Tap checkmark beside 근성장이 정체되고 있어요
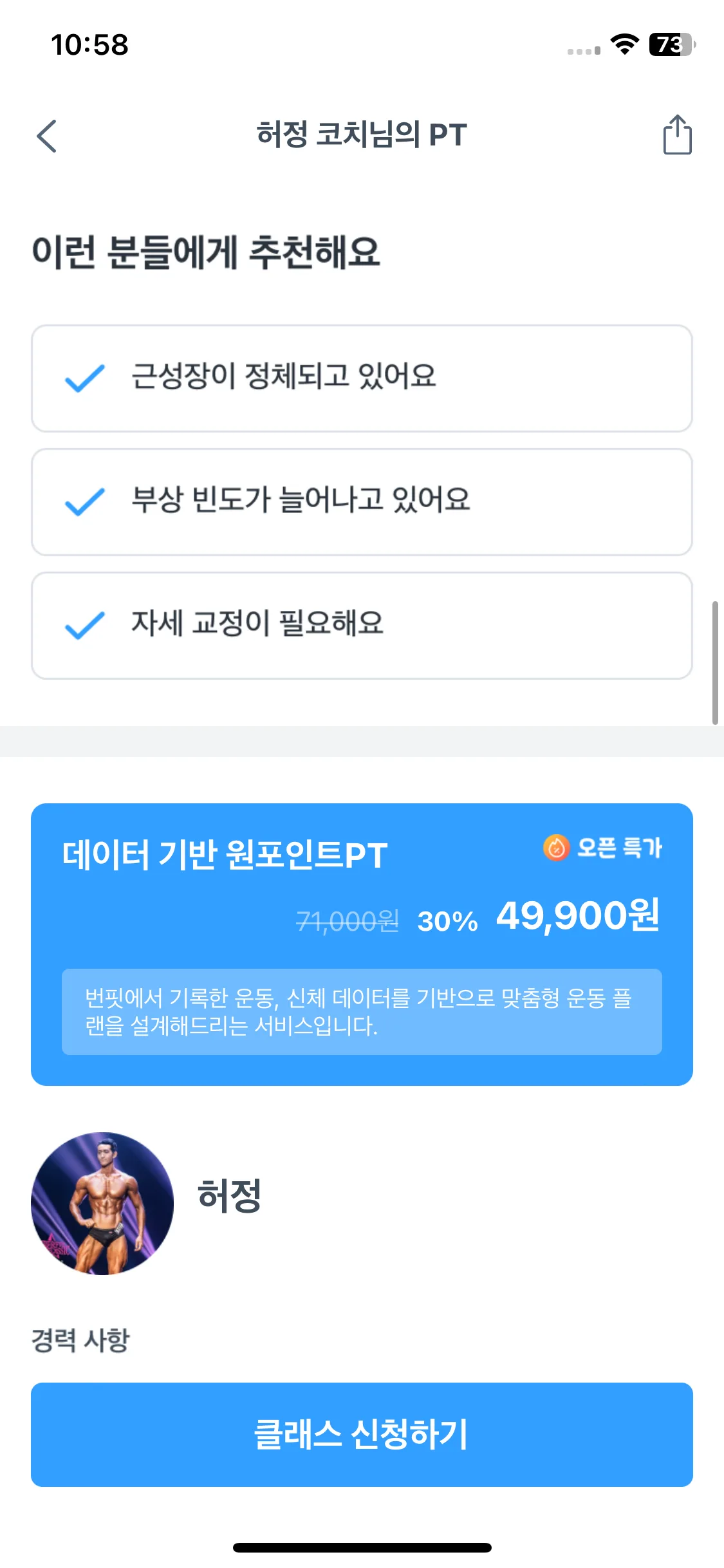Image resolution: width=724 pixels, height=1568 pixels. click(85, 378)
